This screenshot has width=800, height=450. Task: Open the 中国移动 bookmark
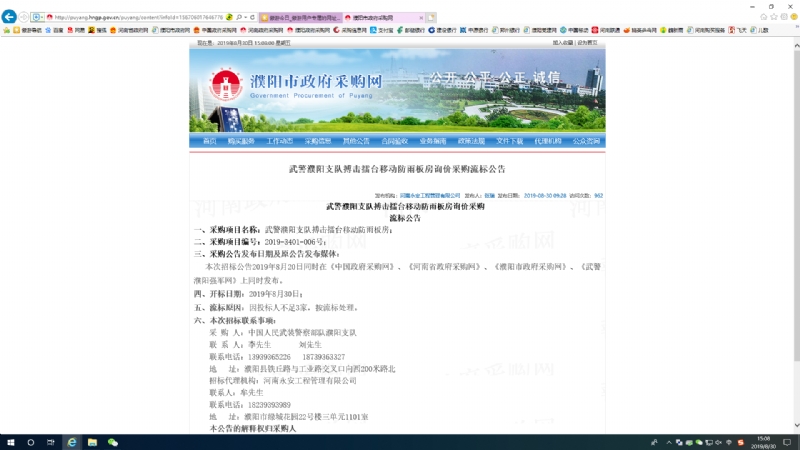click(574, 30)
